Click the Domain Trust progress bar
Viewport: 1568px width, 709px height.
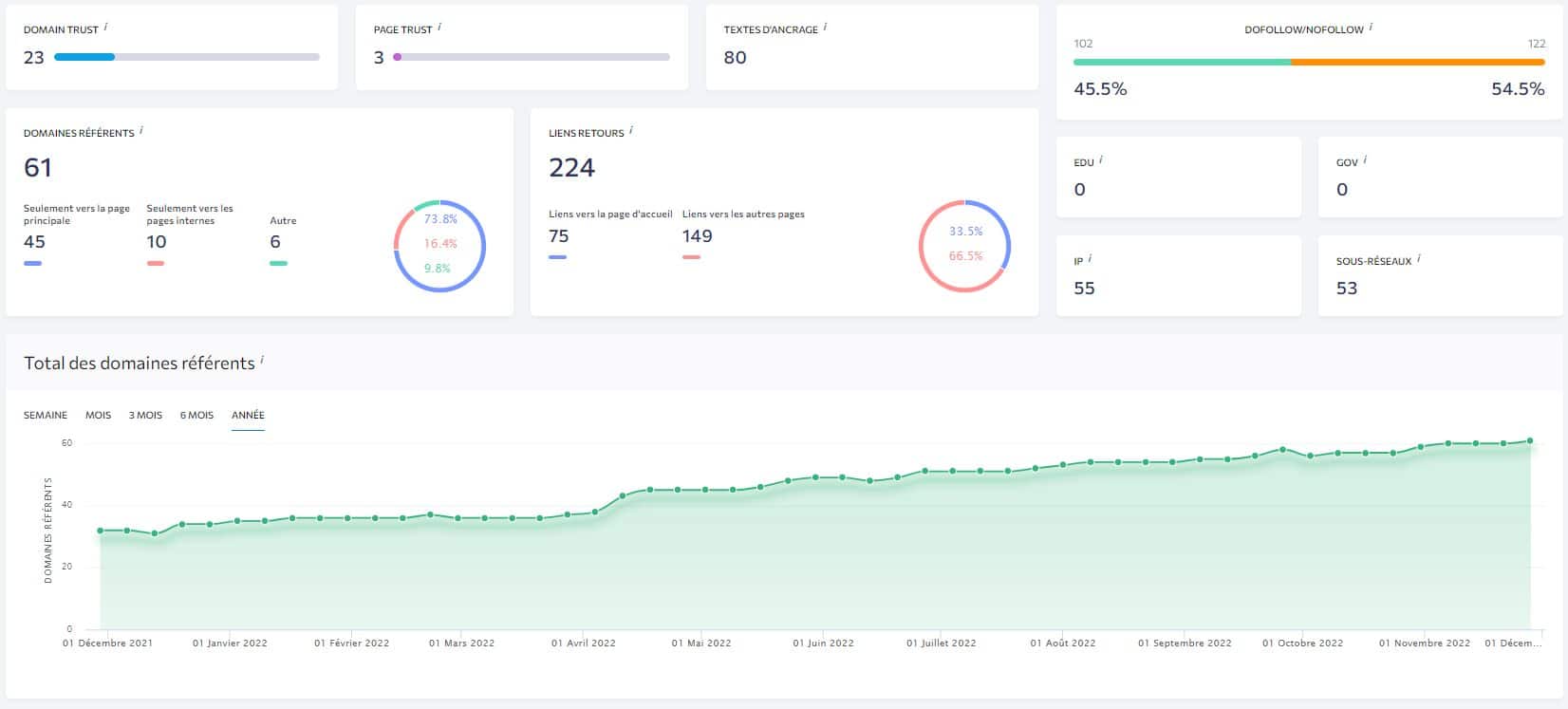coord(187,57)
